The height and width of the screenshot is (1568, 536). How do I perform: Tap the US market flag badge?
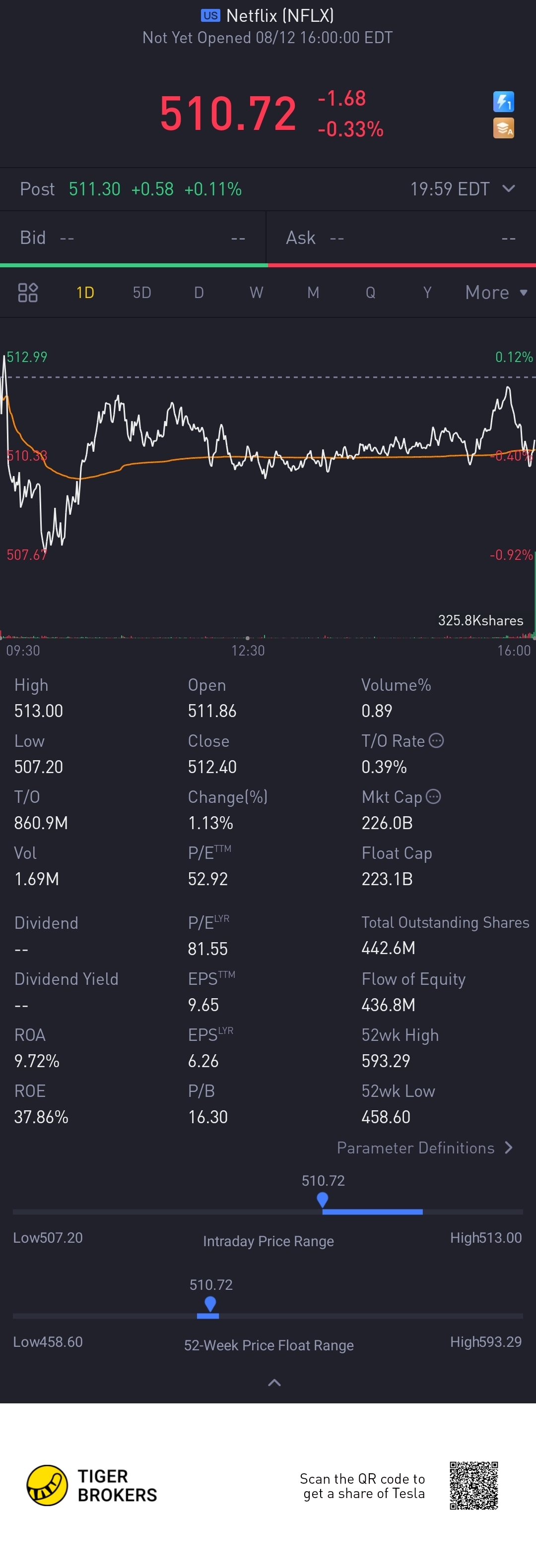point(210,16)
